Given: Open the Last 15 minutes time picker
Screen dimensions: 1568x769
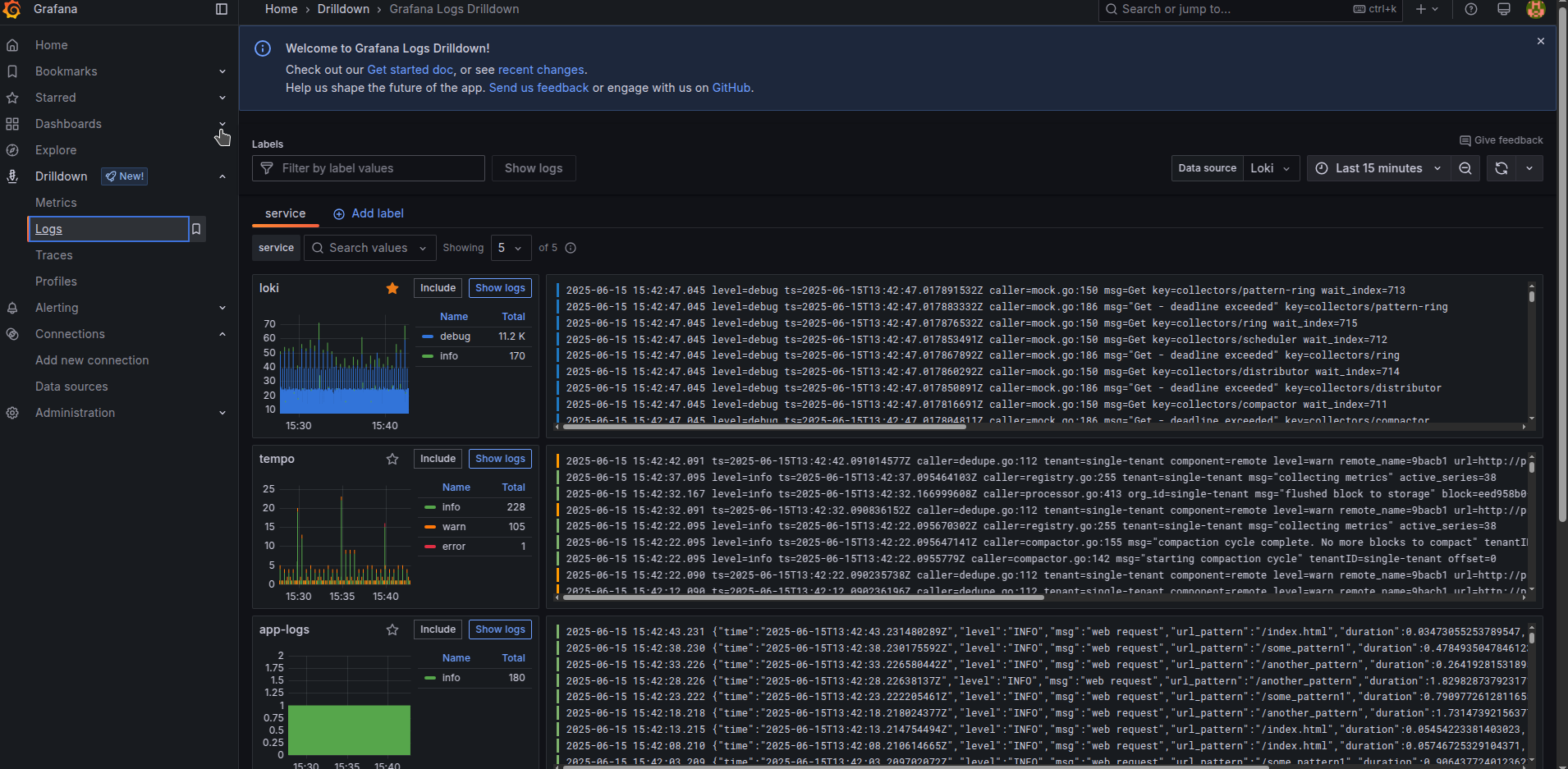Looking at the screenshot, I should 1378,168.
